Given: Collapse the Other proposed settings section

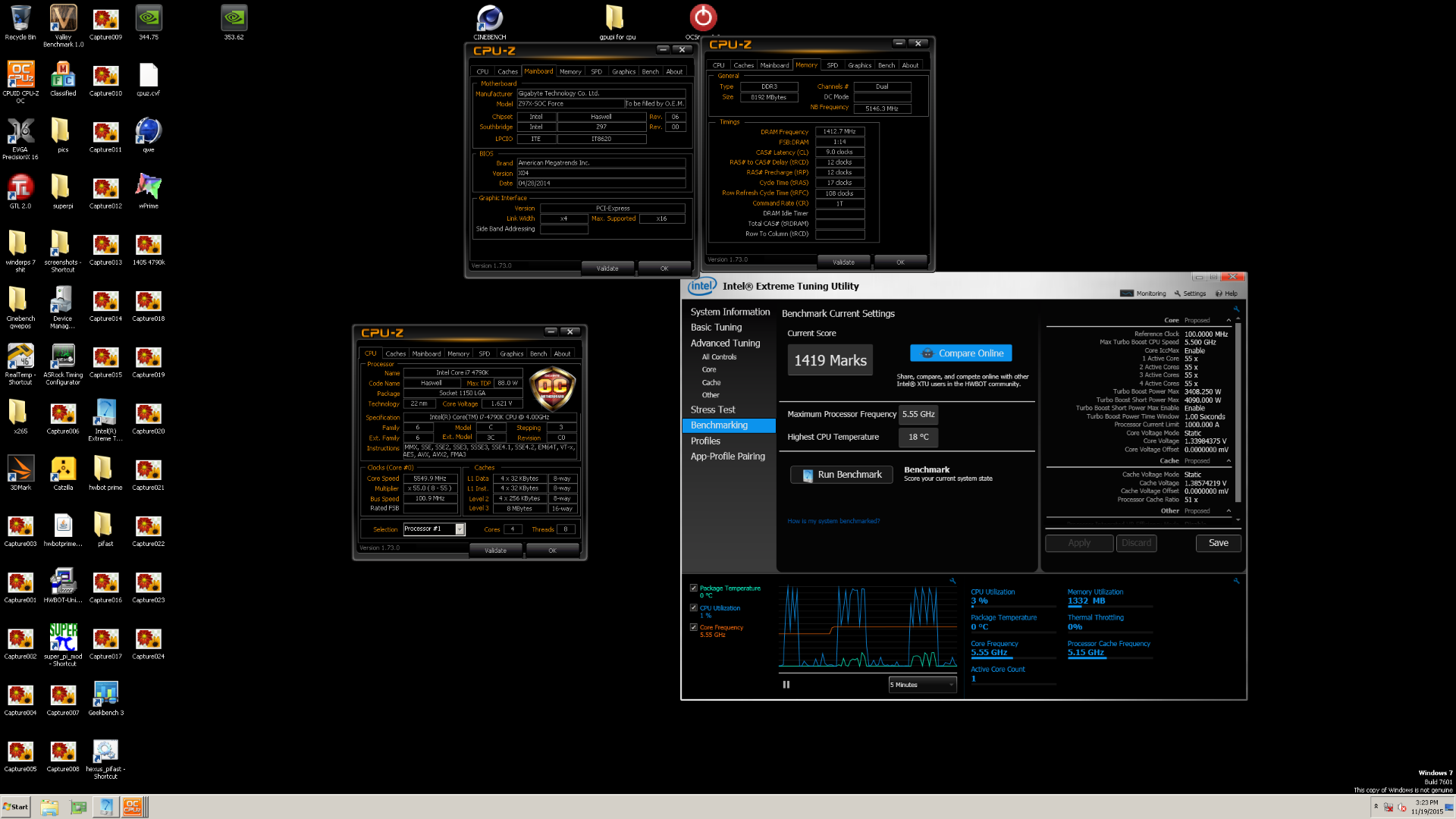Looking at the screenshot, I should (1228, 511).
